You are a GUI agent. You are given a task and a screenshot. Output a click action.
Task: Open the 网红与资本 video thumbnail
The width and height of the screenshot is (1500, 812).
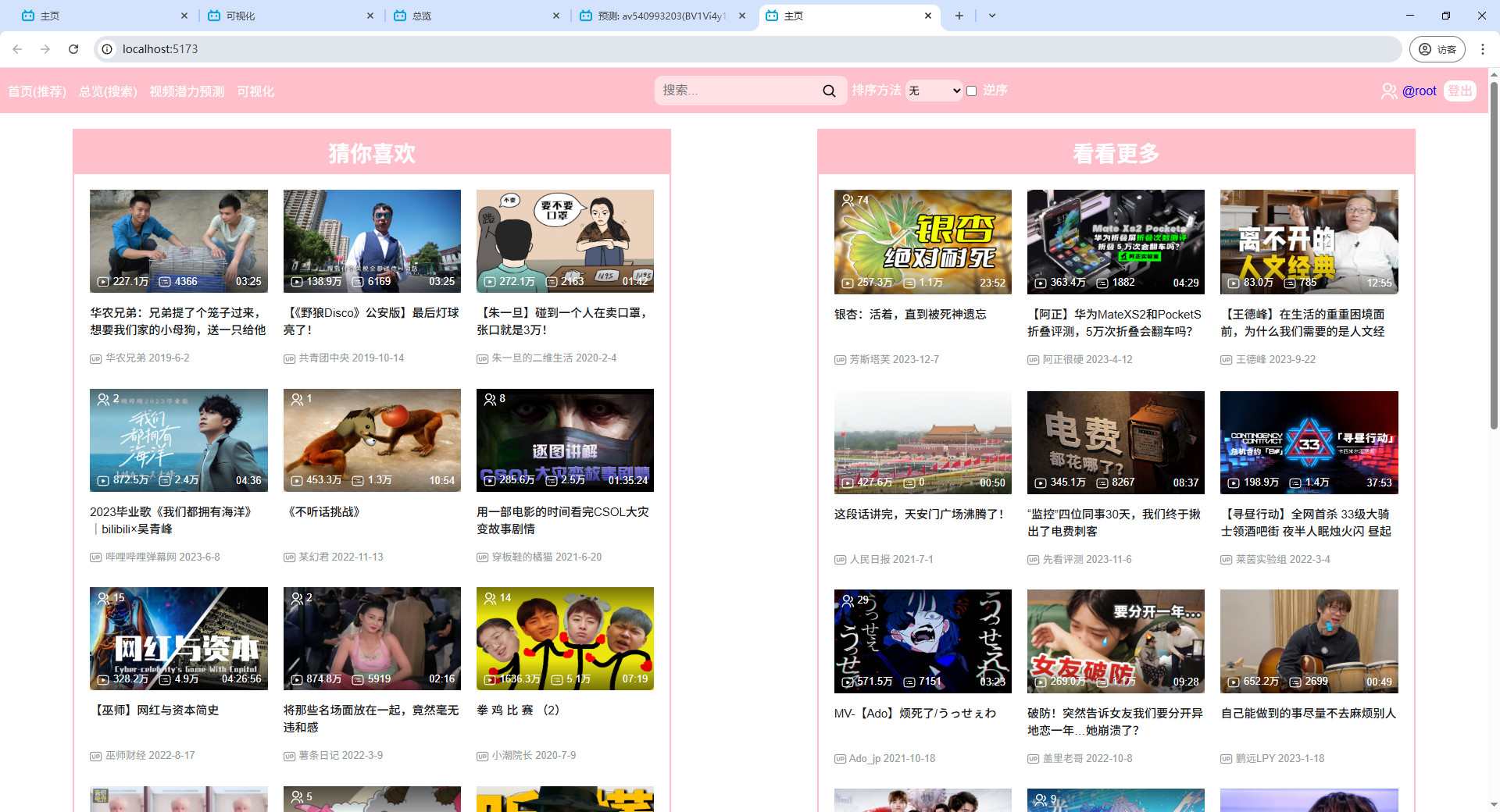click(179, 639)
